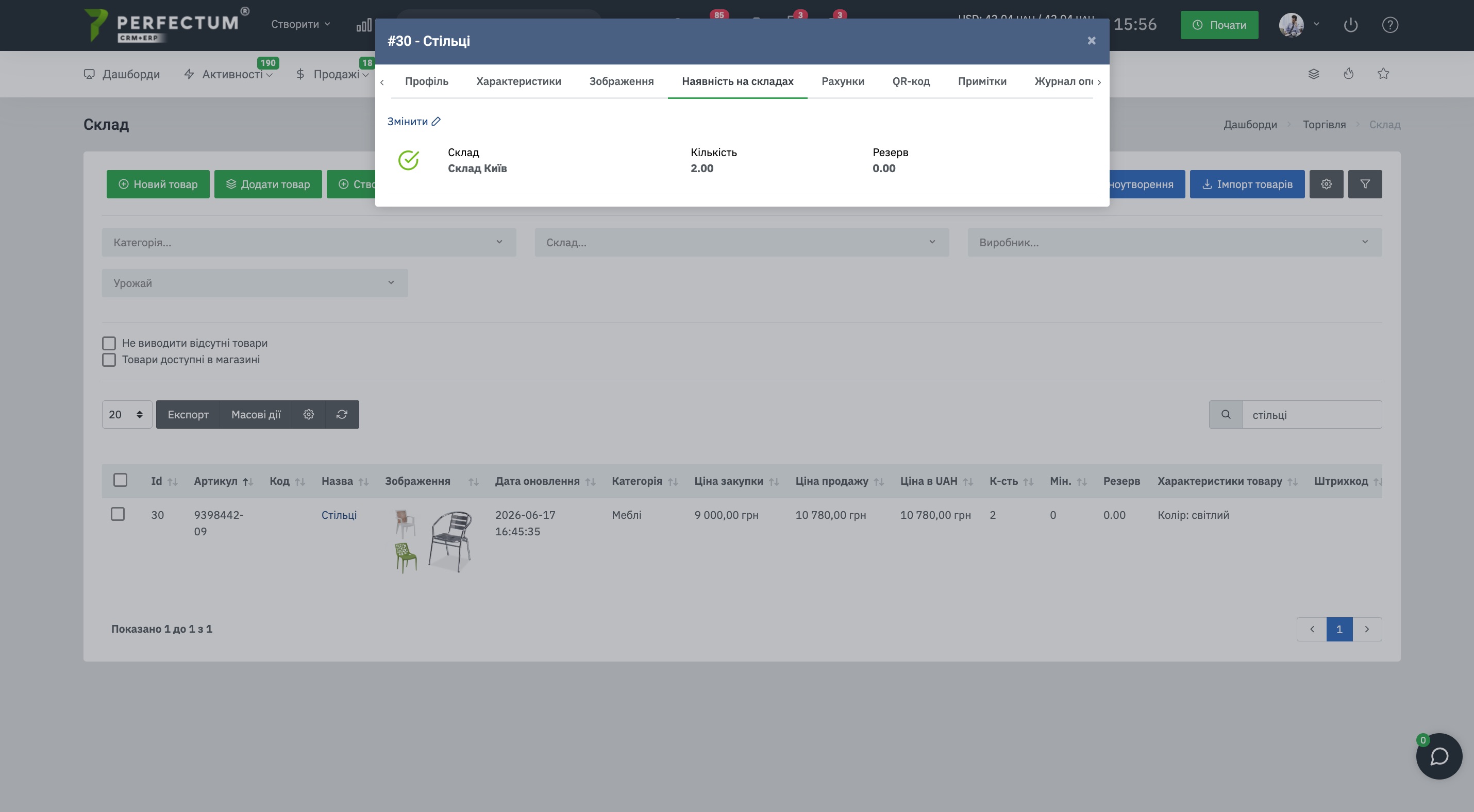This screenshot has height=812, width=1474.
Task: Open the Урожай dropdown
Action: (x=255, y=283)
